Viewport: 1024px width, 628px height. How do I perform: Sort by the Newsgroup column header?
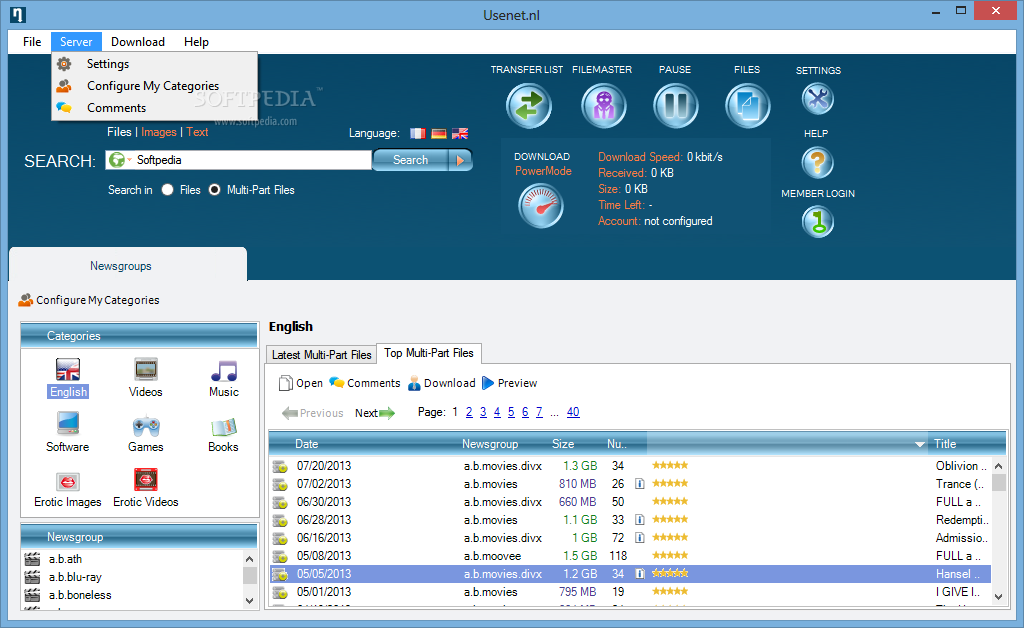pos(490,444)
